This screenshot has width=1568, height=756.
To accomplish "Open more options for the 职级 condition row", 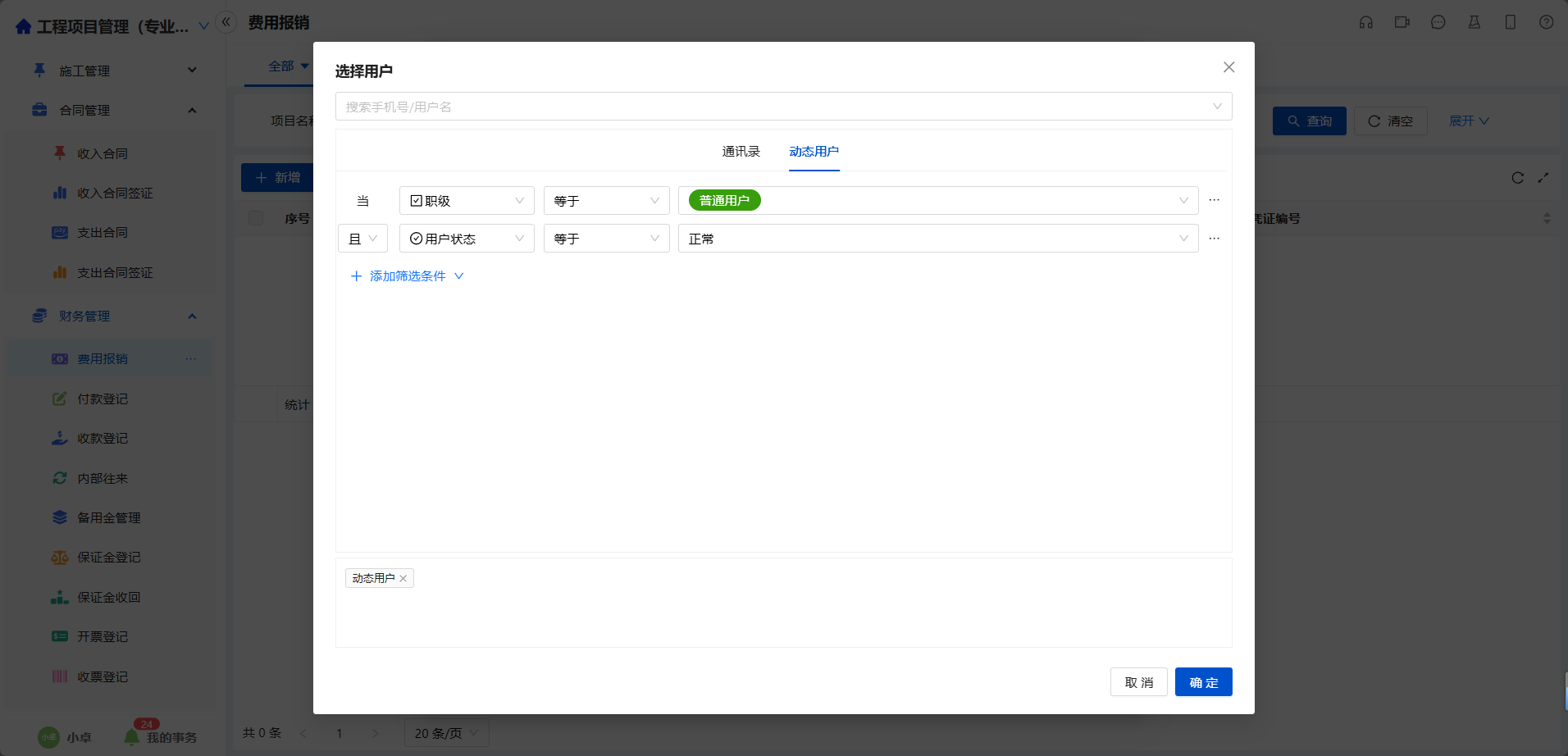I will 1214,200.
